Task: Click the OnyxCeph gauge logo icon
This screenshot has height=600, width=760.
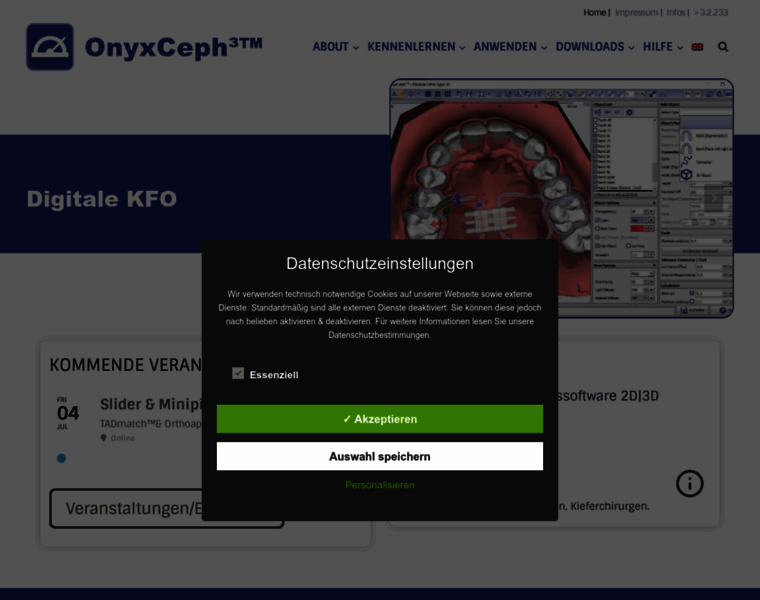Action: [x=50, y=47]
